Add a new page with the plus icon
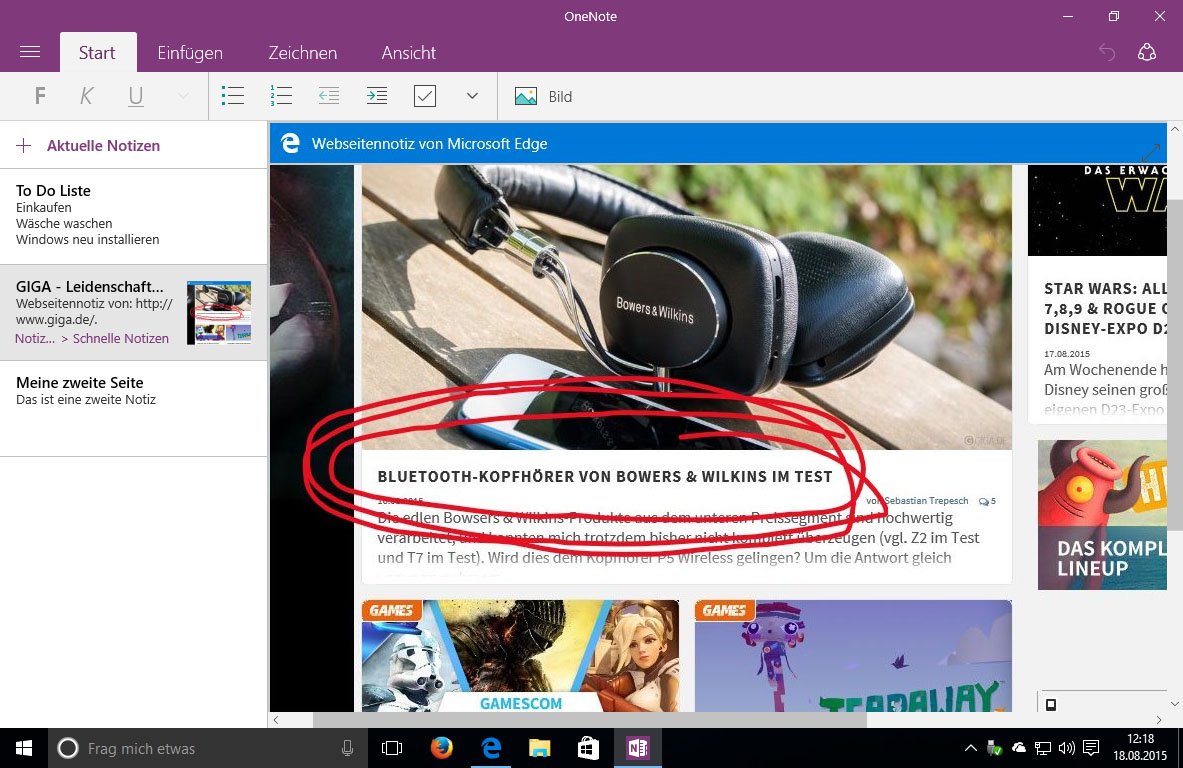This screenshot has height=768, width=1183. click(x=24, y=146)
